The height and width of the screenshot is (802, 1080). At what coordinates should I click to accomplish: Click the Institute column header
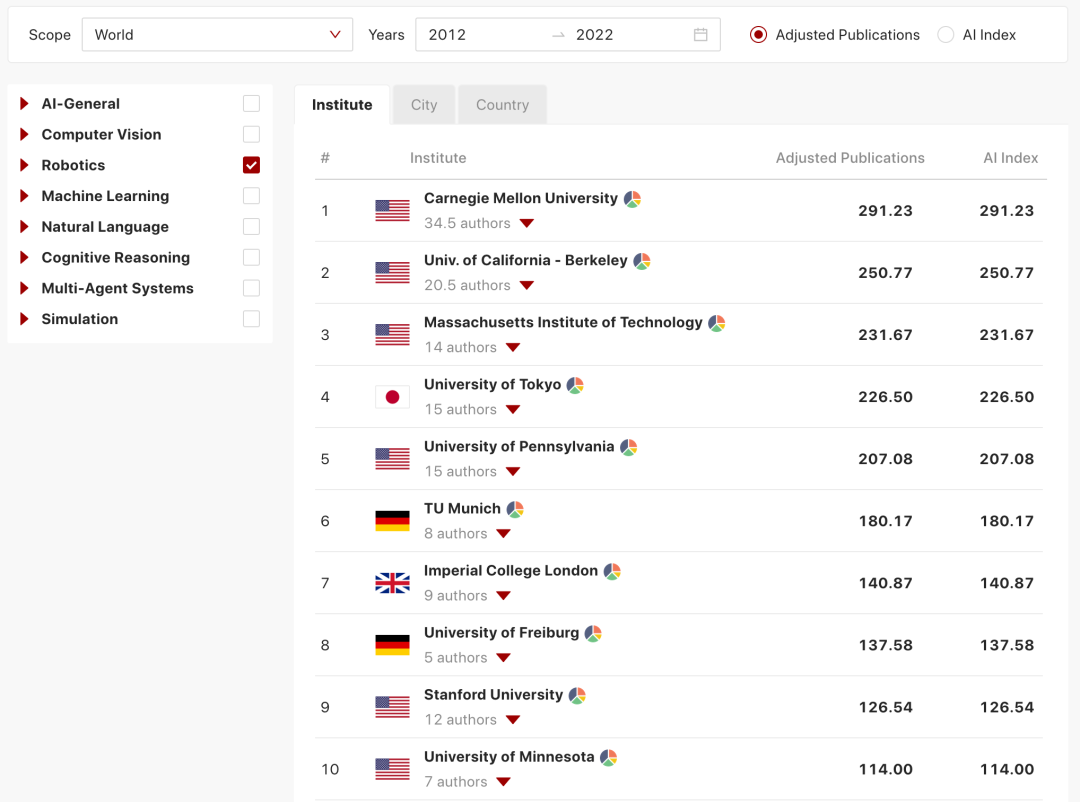pos(438,158)
